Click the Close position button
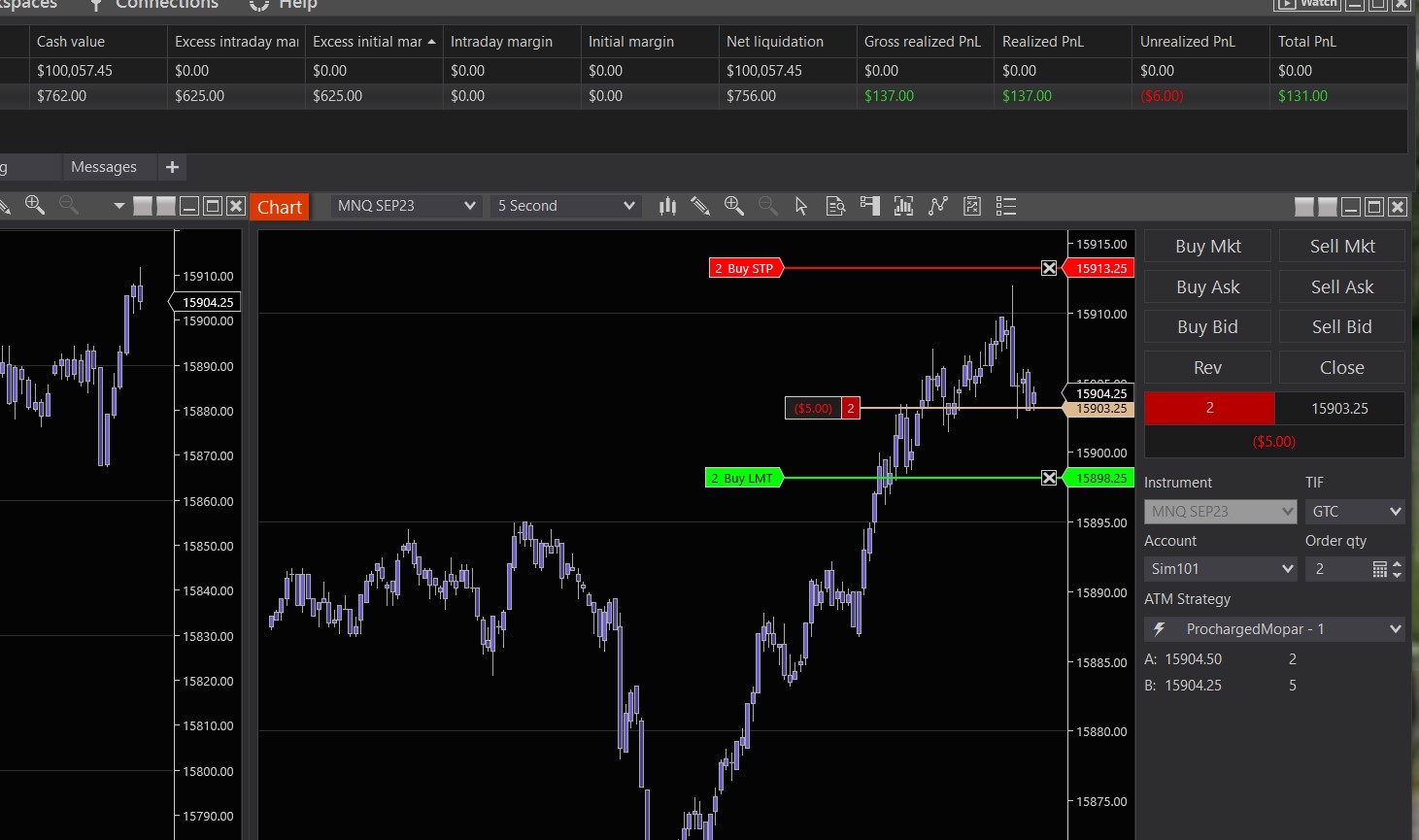Image resolution: width=1419 pixels, height=840 pixels. 1342,368
